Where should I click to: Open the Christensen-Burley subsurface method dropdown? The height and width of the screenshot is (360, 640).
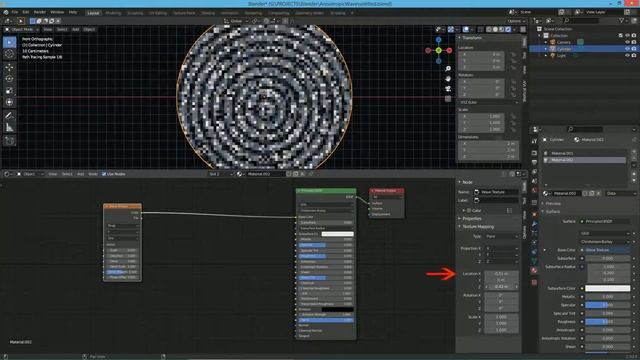(x=605, y=242)
